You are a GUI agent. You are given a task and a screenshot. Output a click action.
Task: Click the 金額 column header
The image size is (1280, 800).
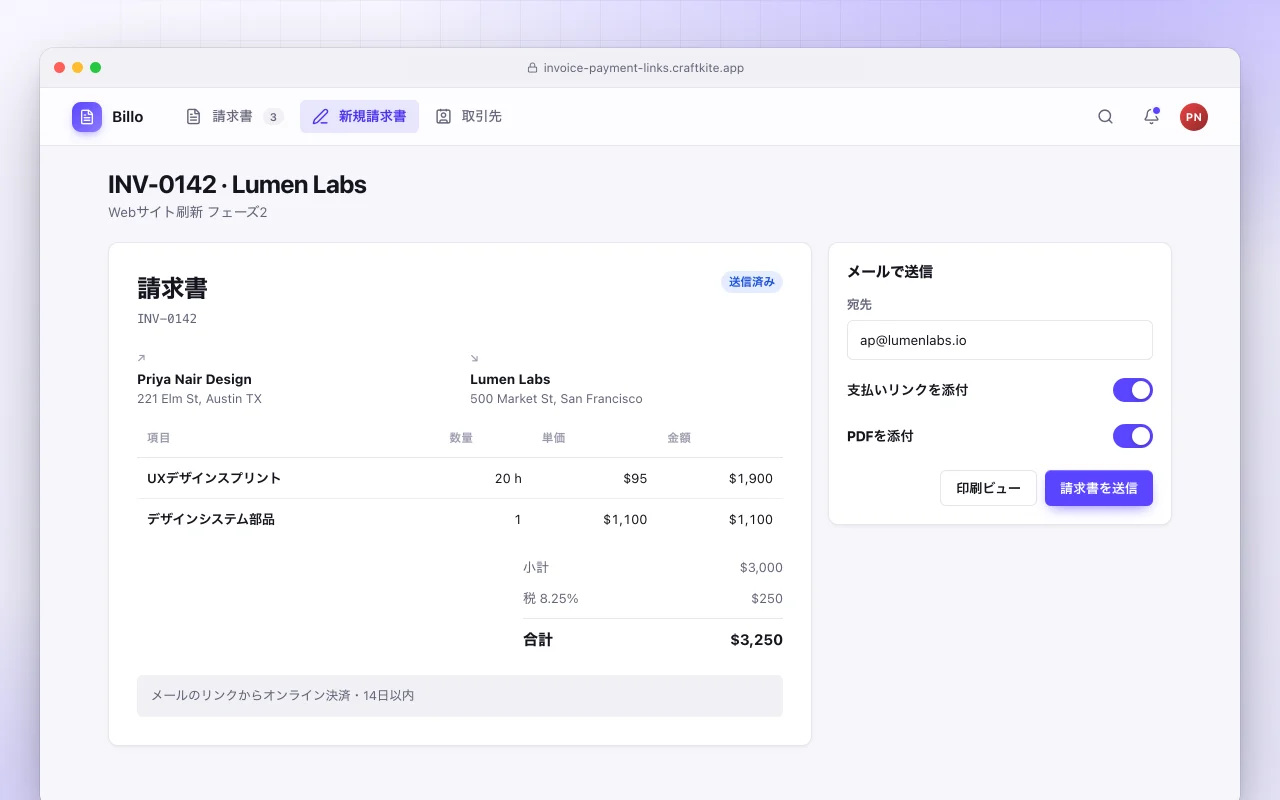679,438
